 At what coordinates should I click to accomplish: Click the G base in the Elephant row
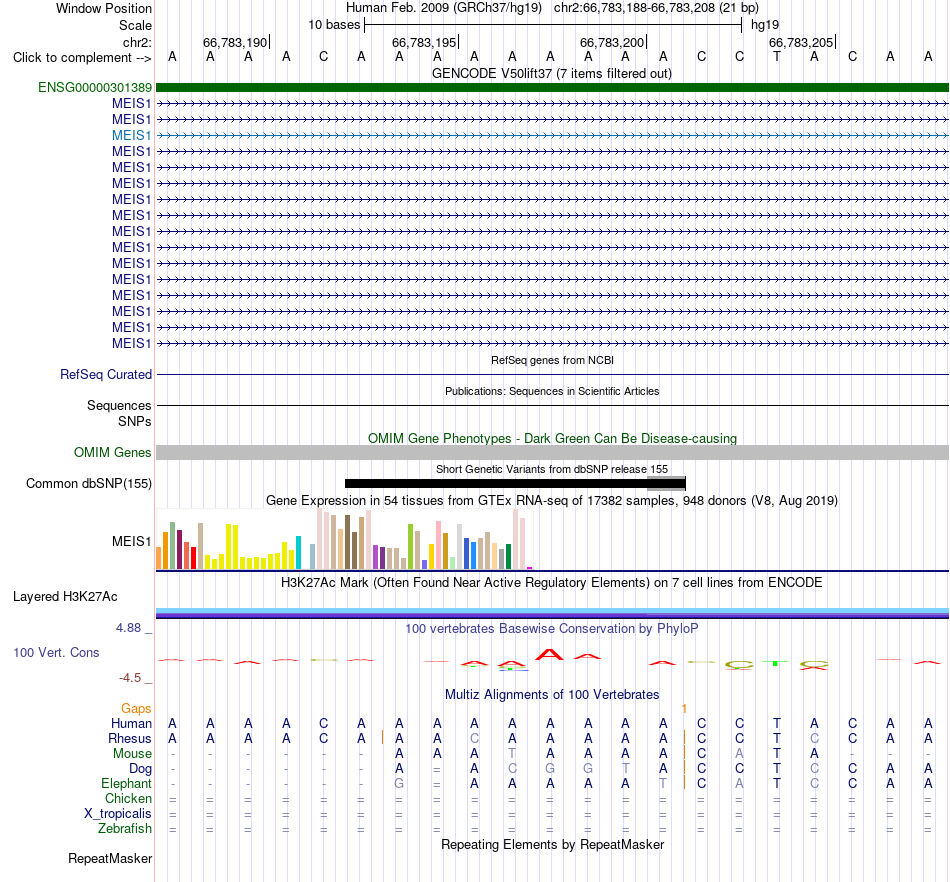click(399, 783)
